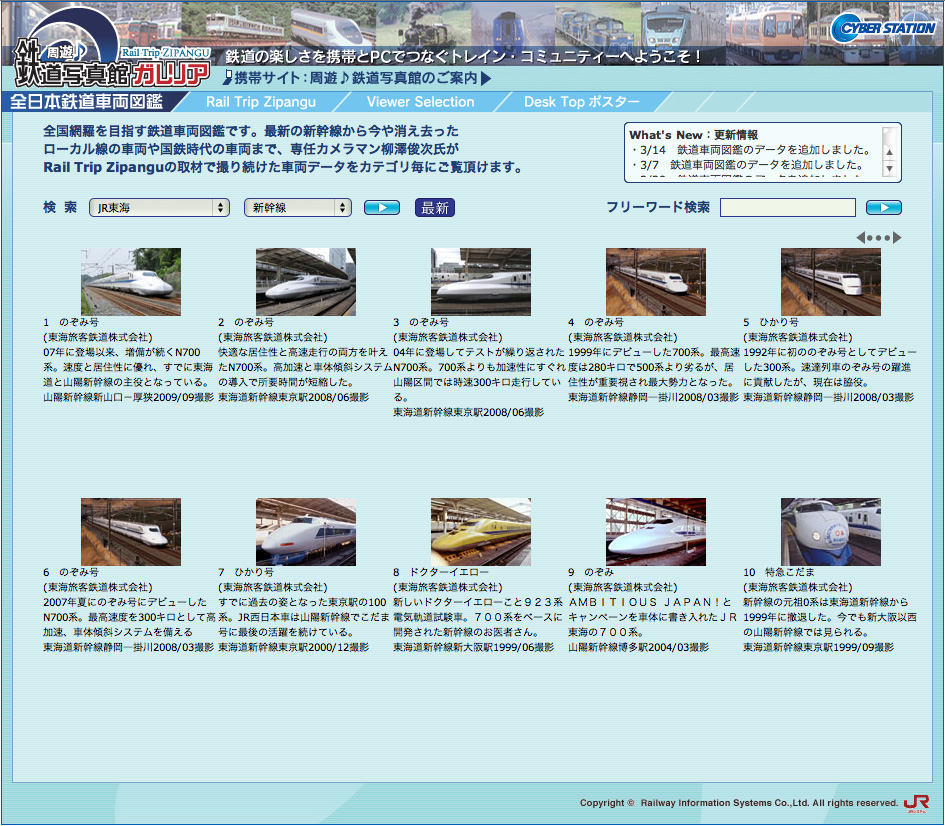Click the Cyber Station logo
This screenshot has height=826, width=945.
tap(883, 28)
